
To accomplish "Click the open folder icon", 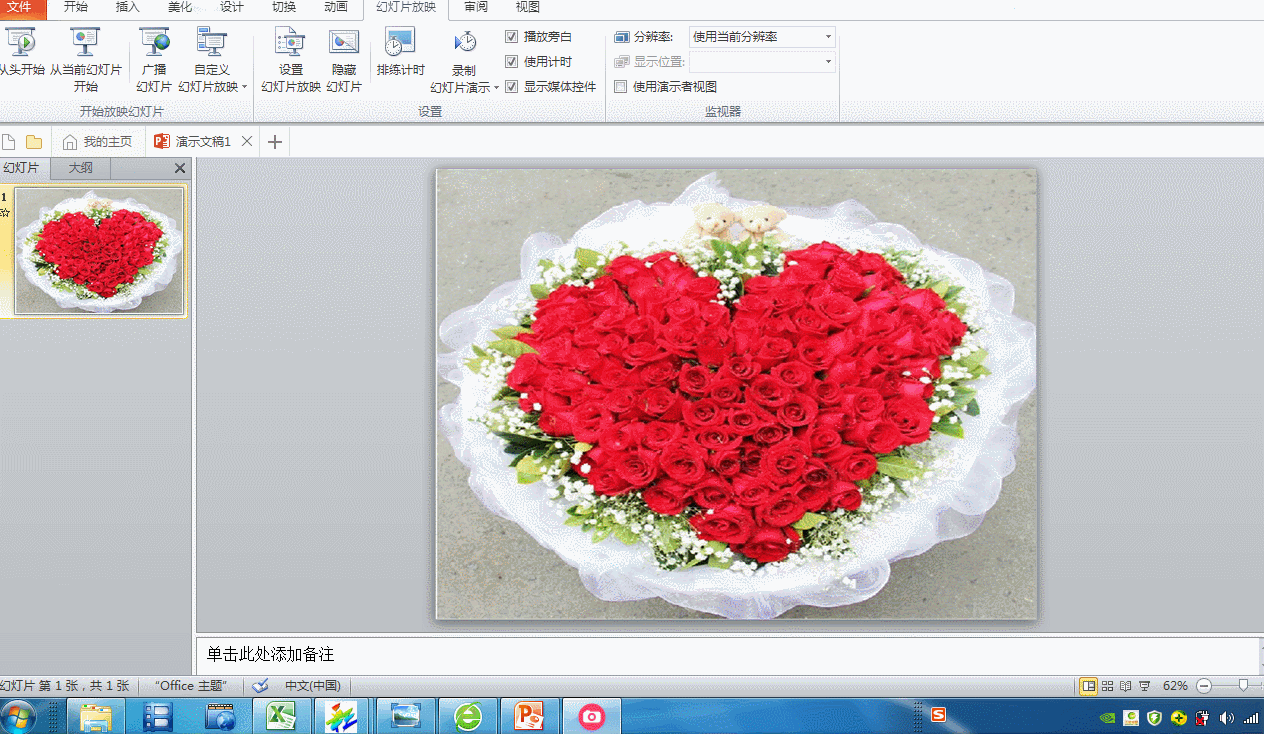I will pos(34,142).
